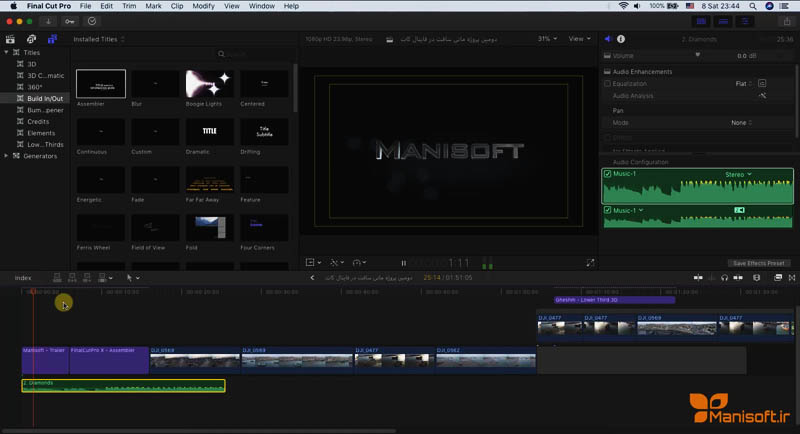
Task: Uncheck the Music-1 Stereo channel checkbox
Action: (607, 174)
